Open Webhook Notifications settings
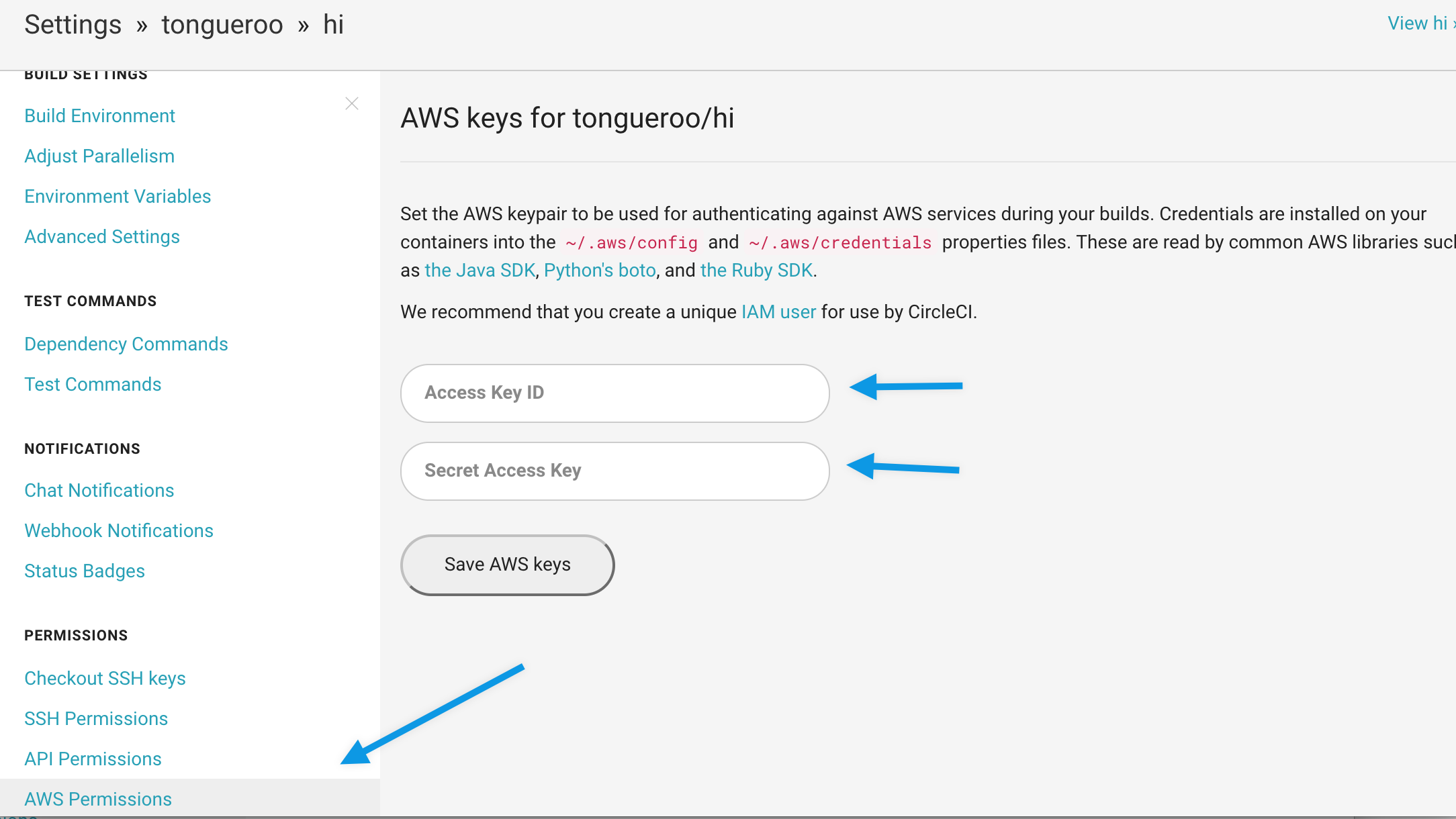This screenshot has height=819, width=1456. pyautogui.click(x=119, y=530)
